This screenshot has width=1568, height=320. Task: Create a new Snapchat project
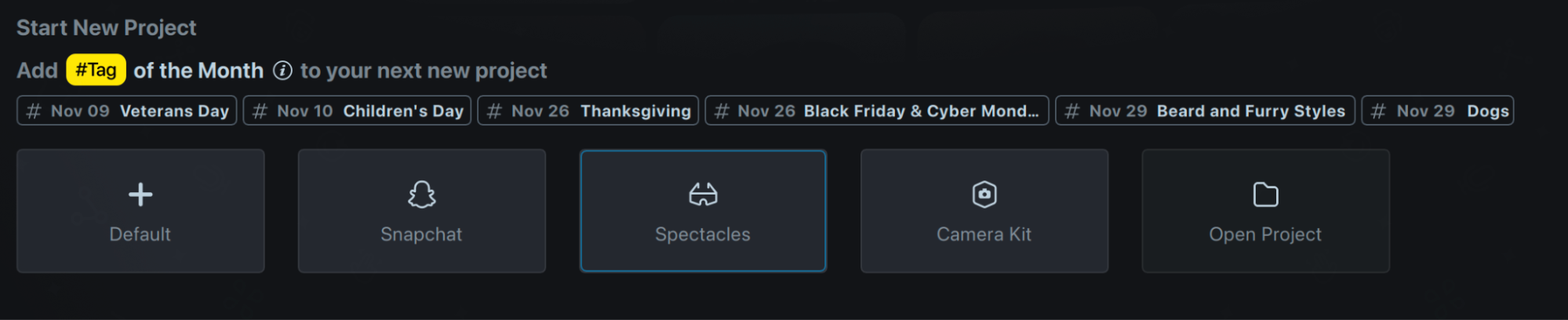point(421,211)
